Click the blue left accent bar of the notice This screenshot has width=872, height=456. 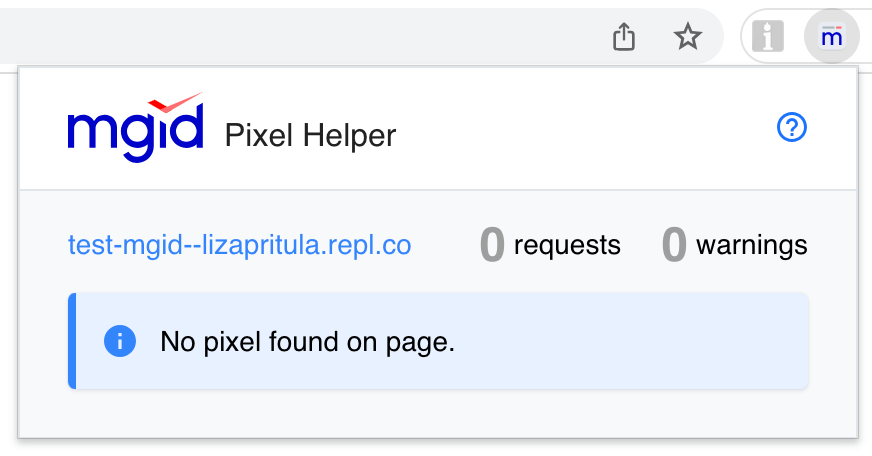point(72,341)
